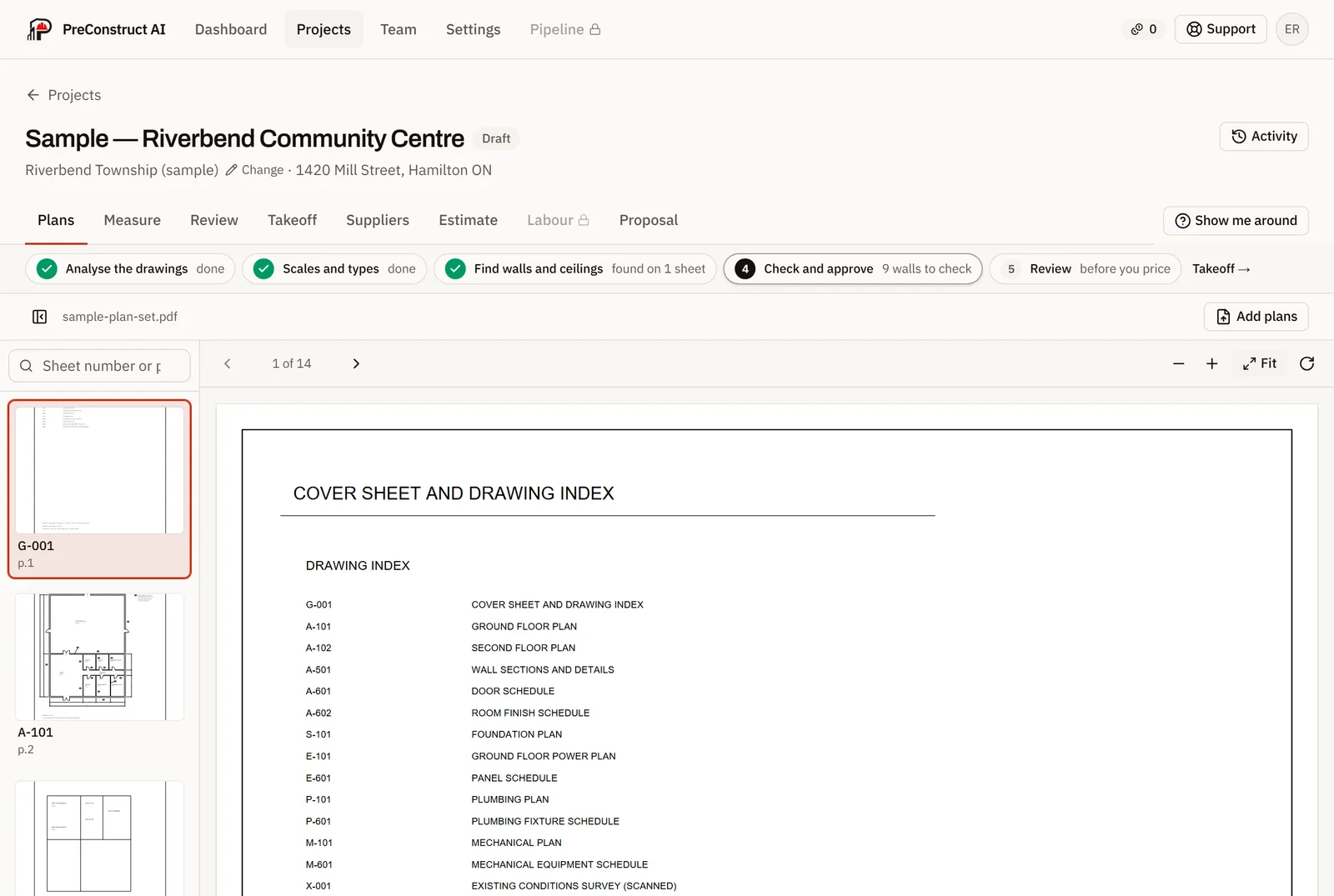The image size is (1334, 896).
Task: Focus the Sheet number search field
Action: 99,366
